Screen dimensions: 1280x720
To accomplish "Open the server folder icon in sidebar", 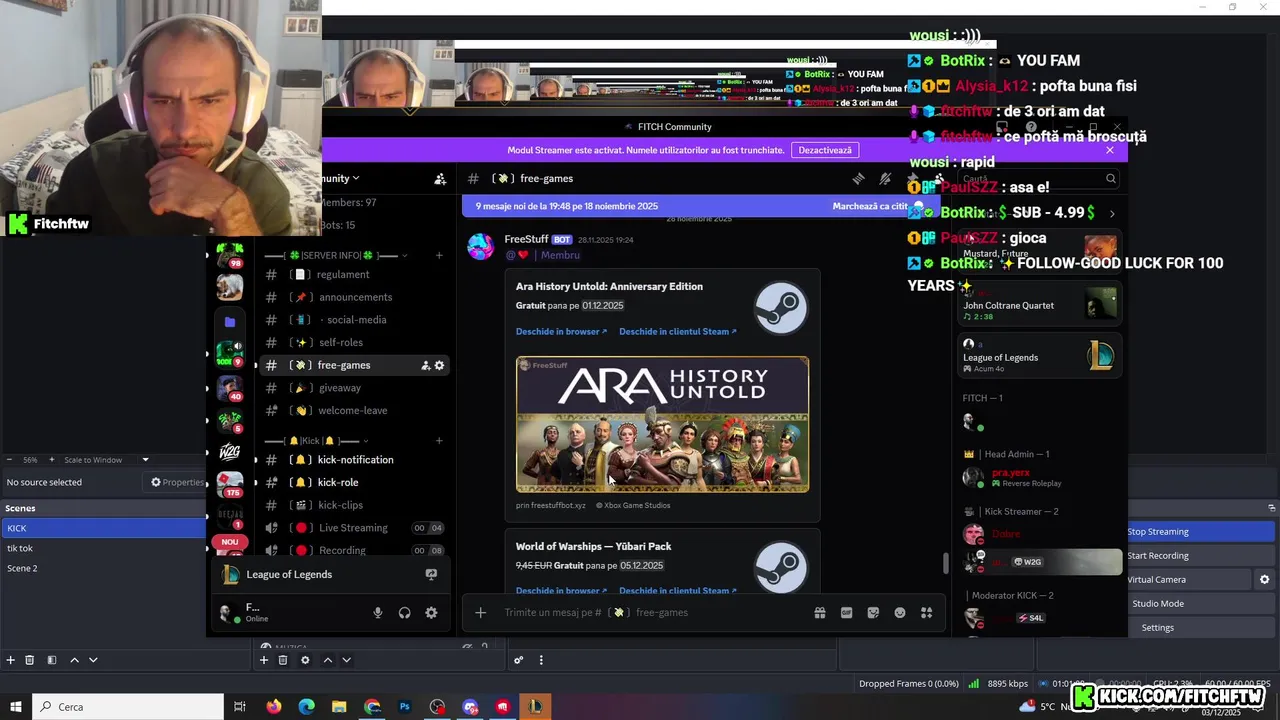I will click(230, 322).
